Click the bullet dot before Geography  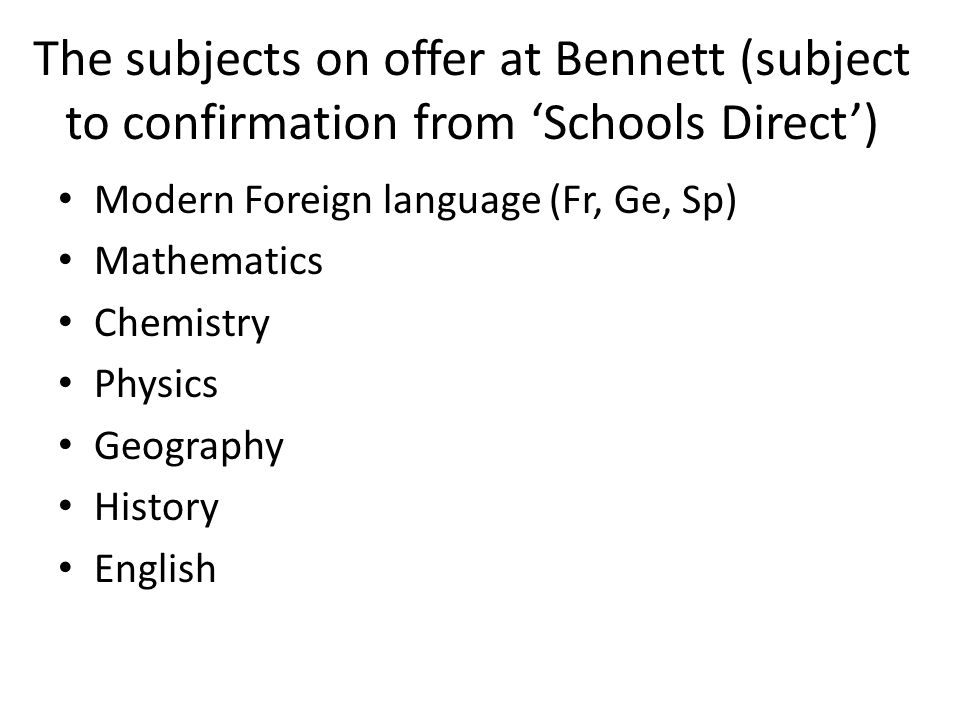point(66,445)
